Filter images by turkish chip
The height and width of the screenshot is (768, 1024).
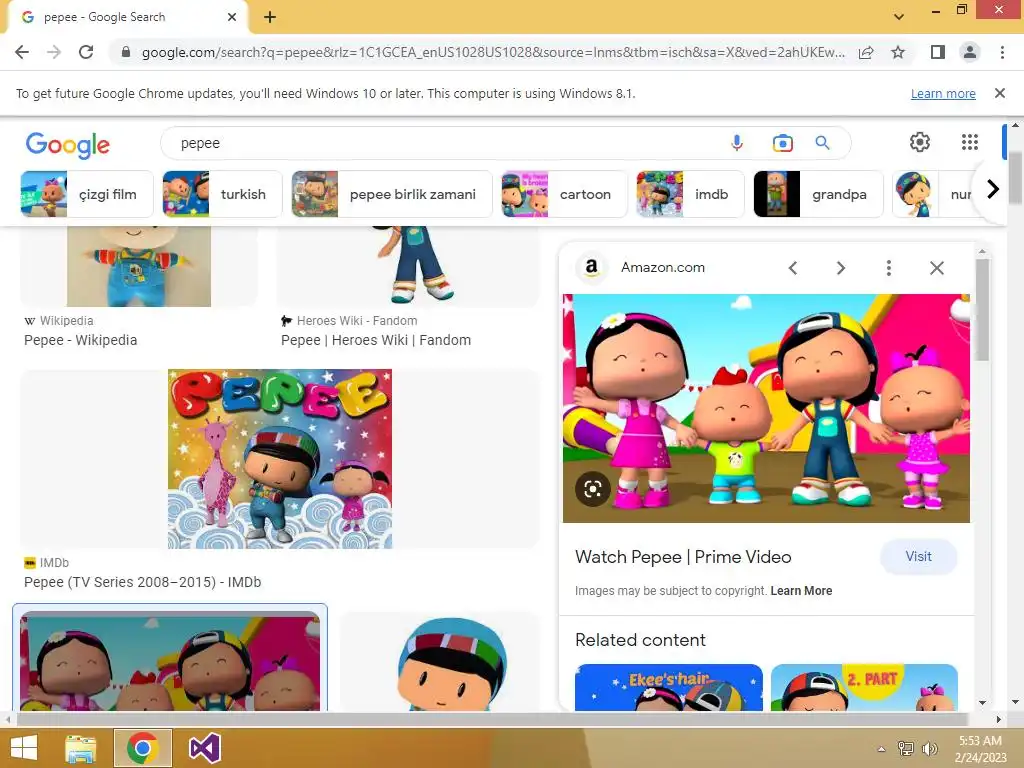click(222, 194)
